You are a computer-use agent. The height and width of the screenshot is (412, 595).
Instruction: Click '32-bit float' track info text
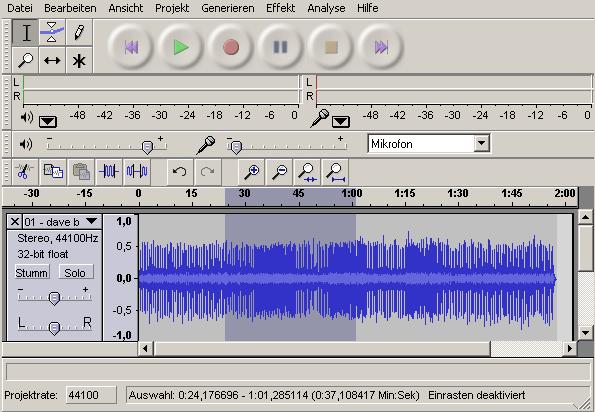tap(42, 254)
